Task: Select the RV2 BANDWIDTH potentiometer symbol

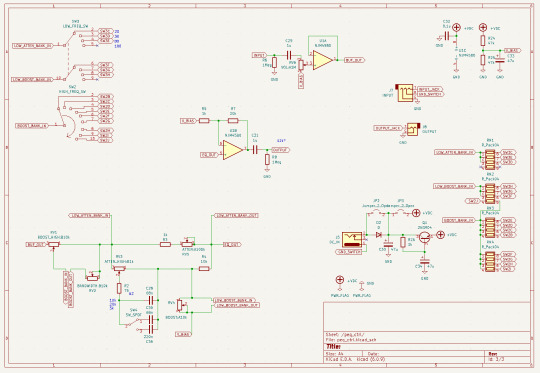Action: coord(92,277)
